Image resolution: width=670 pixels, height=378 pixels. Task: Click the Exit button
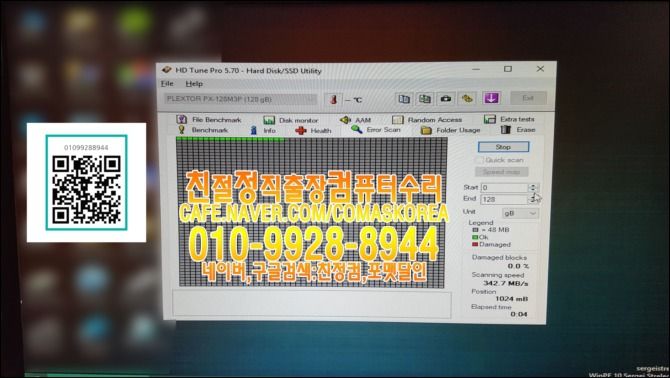click(x=528, y=98)
